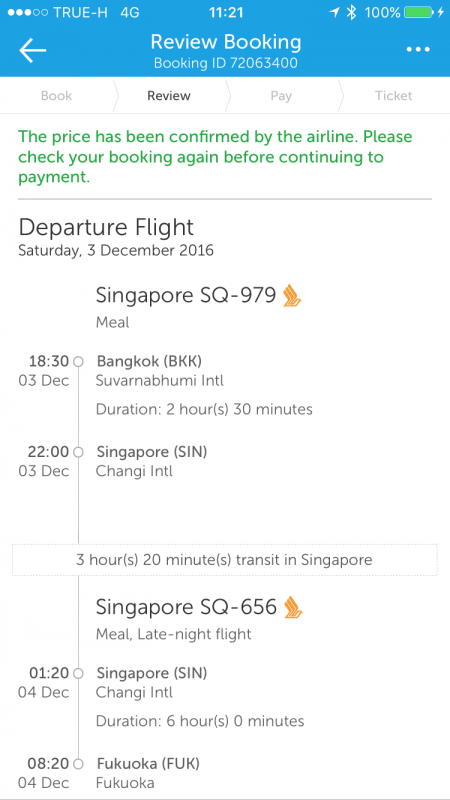Select the Review step tab
This screenshot has height=800, width=450.
pyautogui.click(x=169, y=95)
